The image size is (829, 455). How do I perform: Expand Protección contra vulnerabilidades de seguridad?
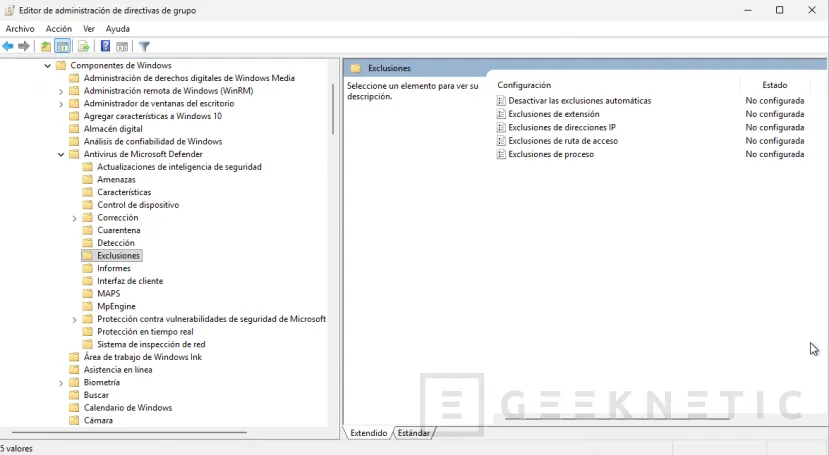75,320
